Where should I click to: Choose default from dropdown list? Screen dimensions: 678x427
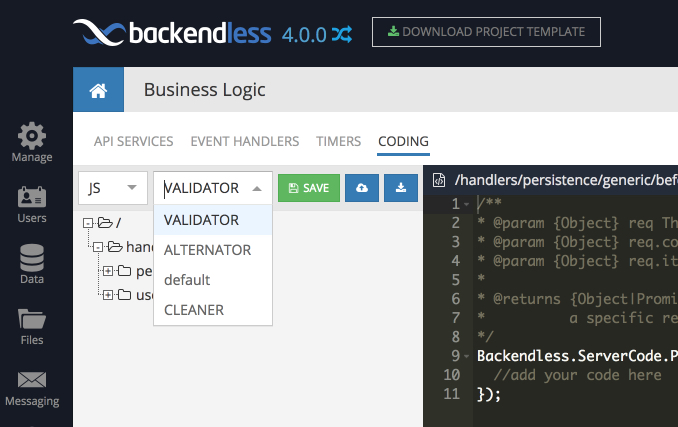213,280
